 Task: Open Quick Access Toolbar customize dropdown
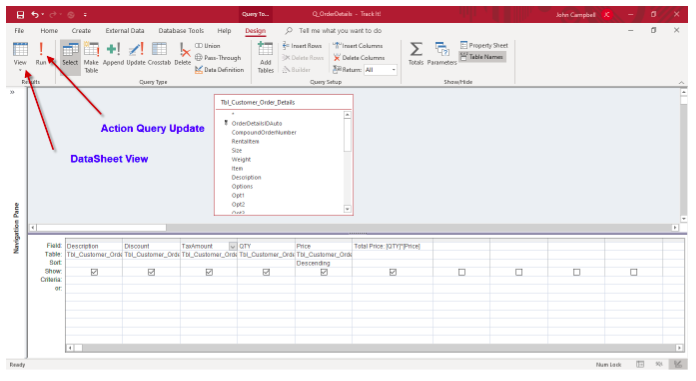[85, 15]
